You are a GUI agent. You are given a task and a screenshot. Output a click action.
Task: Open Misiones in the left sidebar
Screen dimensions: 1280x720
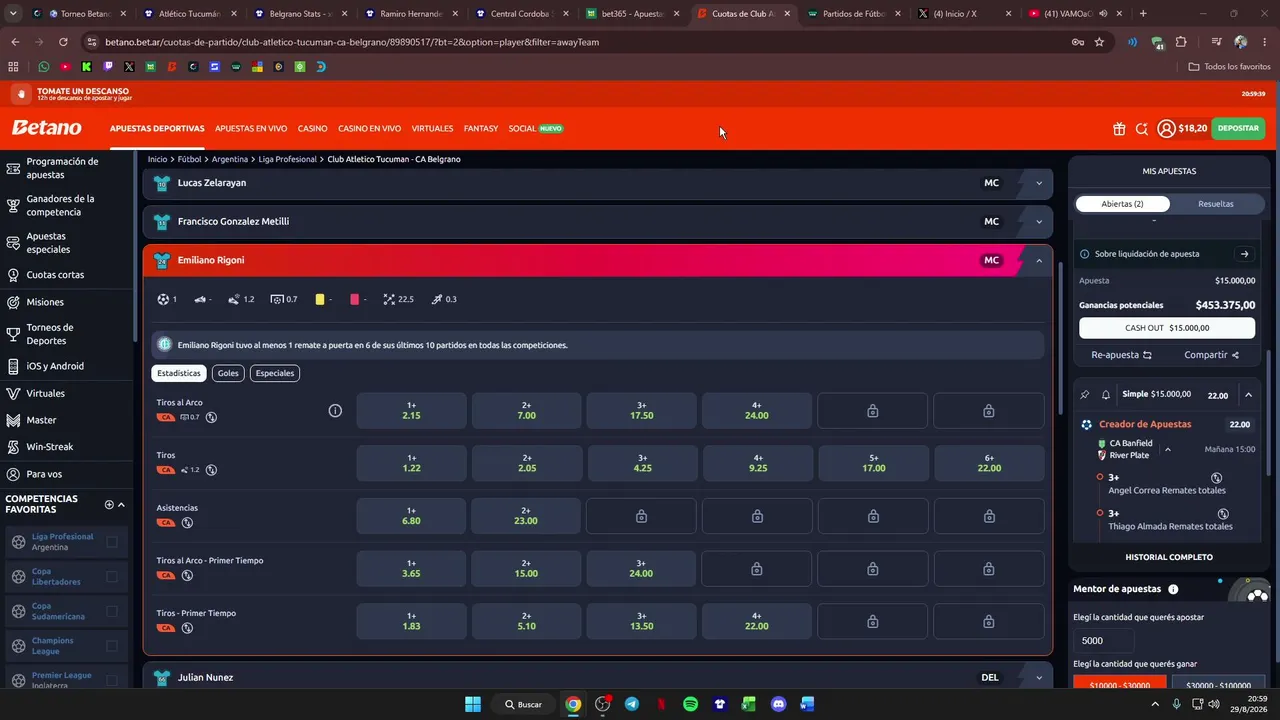click(45, 302)
